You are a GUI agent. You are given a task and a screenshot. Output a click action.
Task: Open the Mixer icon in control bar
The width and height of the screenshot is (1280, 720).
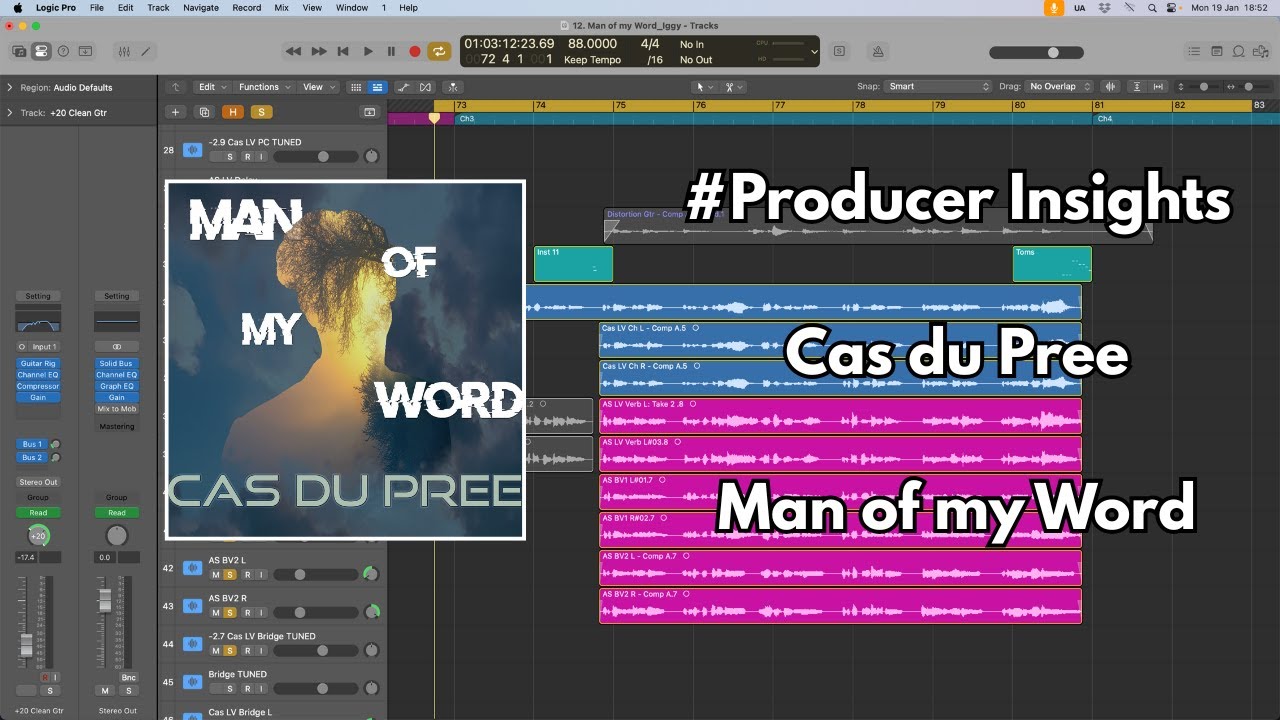124,51
